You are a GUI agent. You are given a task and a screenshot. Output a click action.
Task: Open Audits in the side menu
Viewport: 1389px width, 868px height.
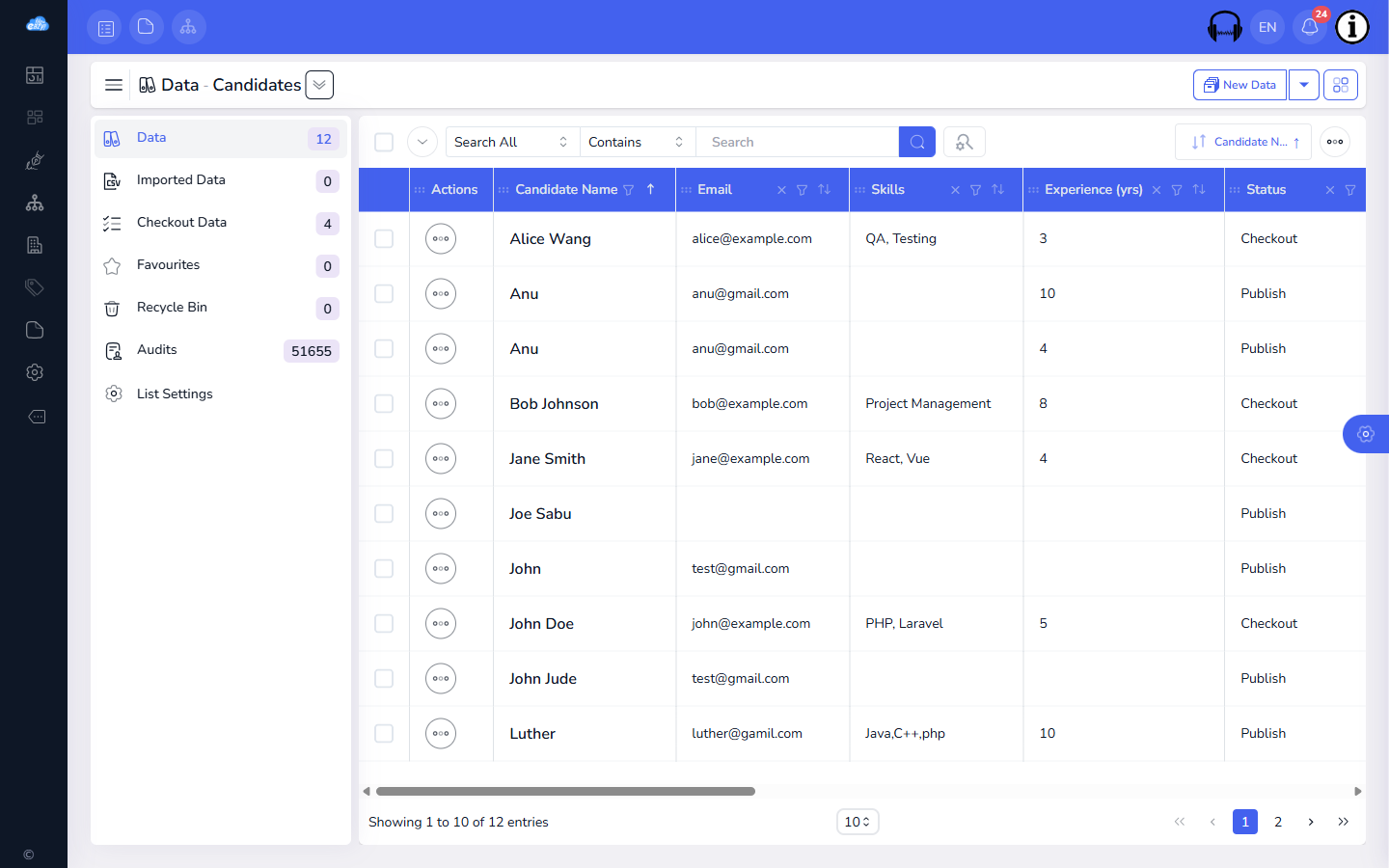click(x=221, y=350)
